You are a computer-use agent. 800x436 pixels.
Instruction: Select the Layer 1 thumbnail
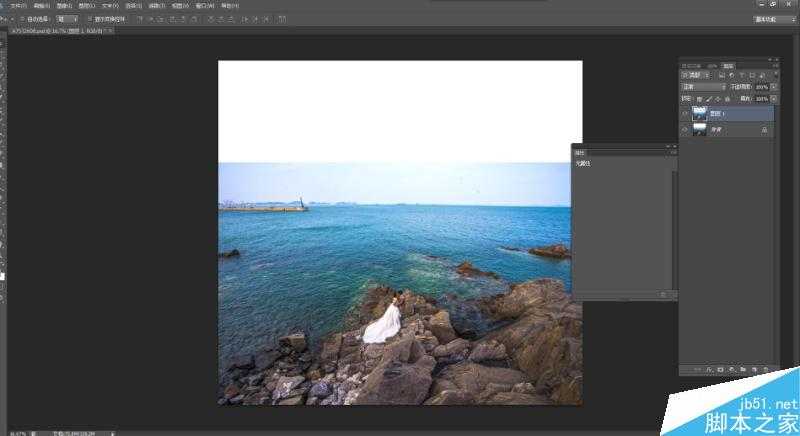[700, 114]
